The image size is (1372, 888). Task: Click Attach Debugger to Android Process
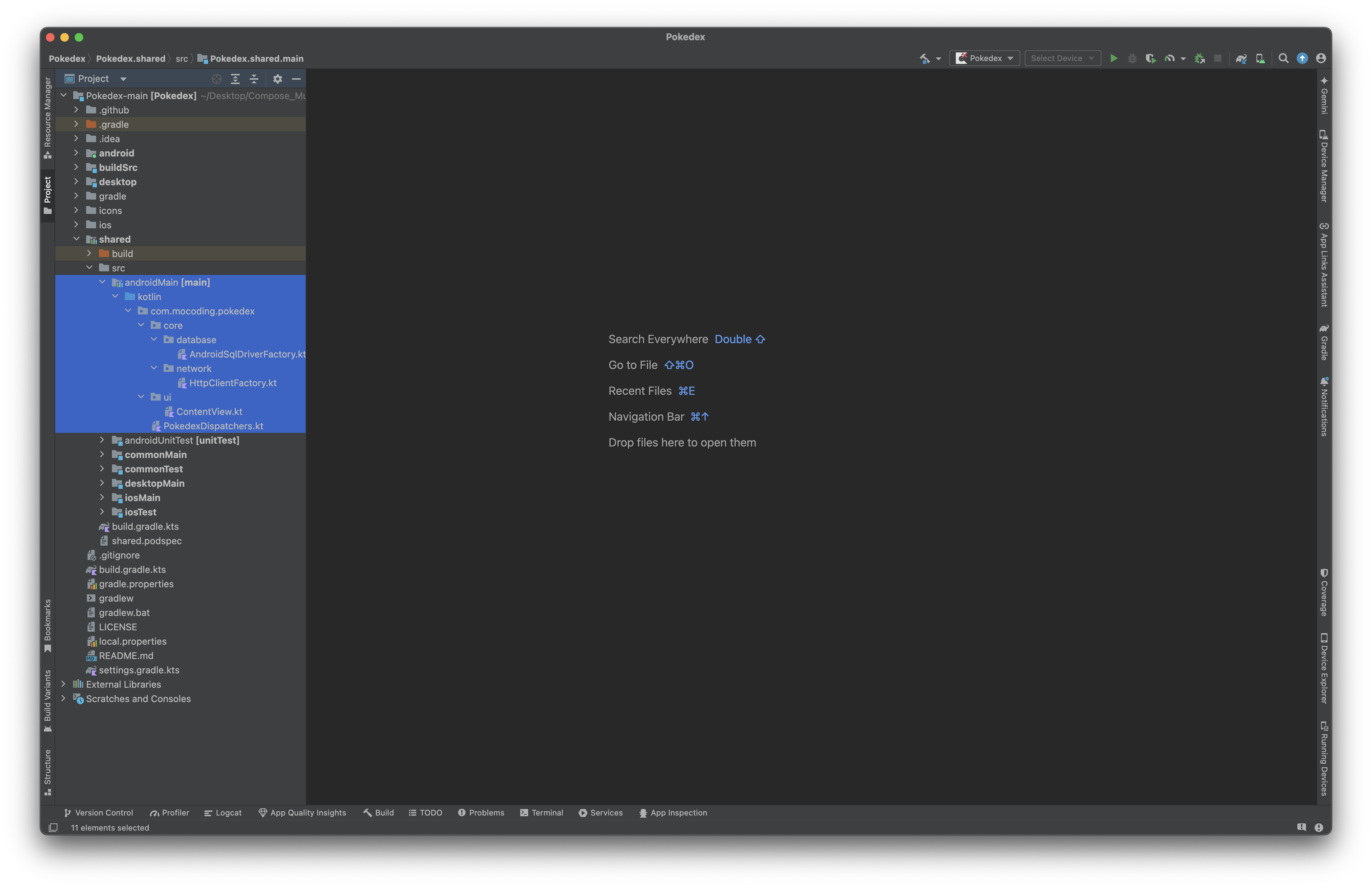1199,58
